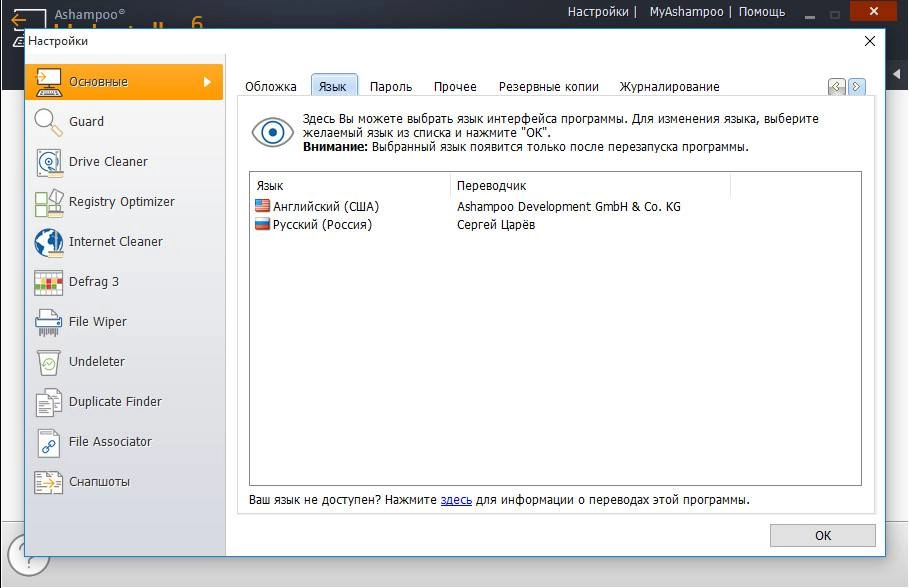Switch to the Язык tab

tap(334, 86)
